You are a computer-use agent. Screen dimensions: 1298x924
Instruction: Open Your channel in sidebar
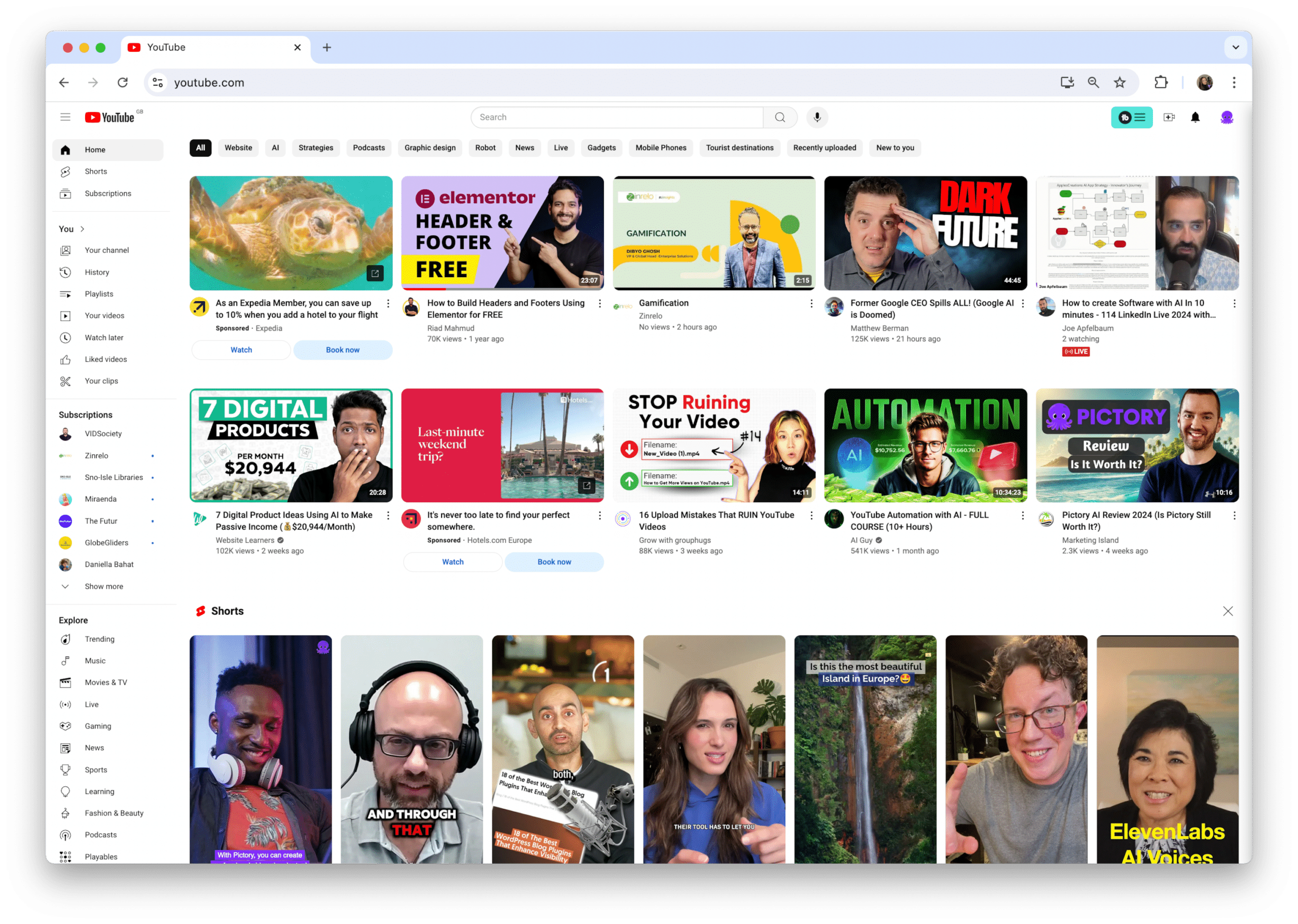pyautogui.click(x=108, y=250)
